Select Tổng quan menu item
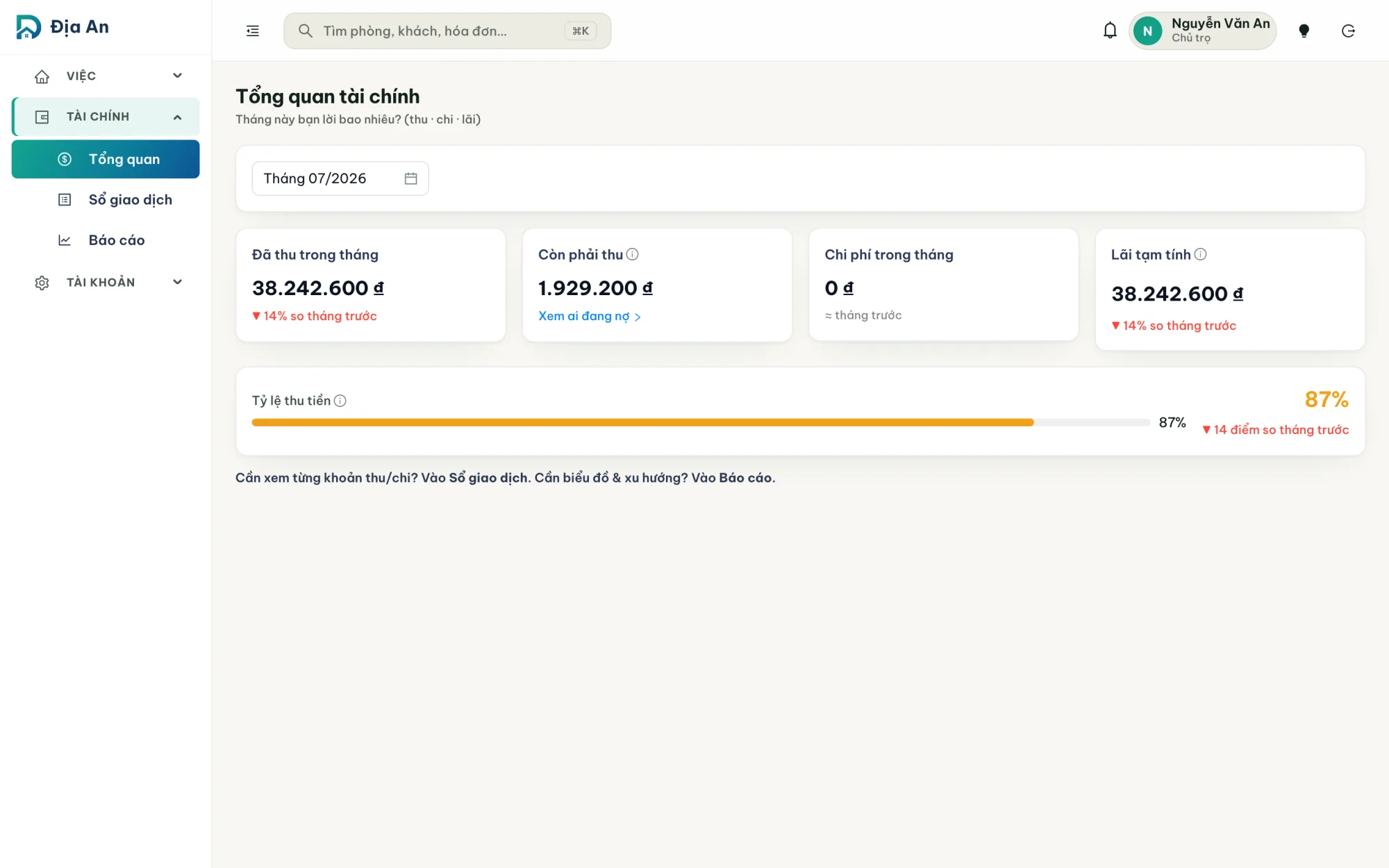This screenshot has width=1389, height=868. tap(106, 159)
